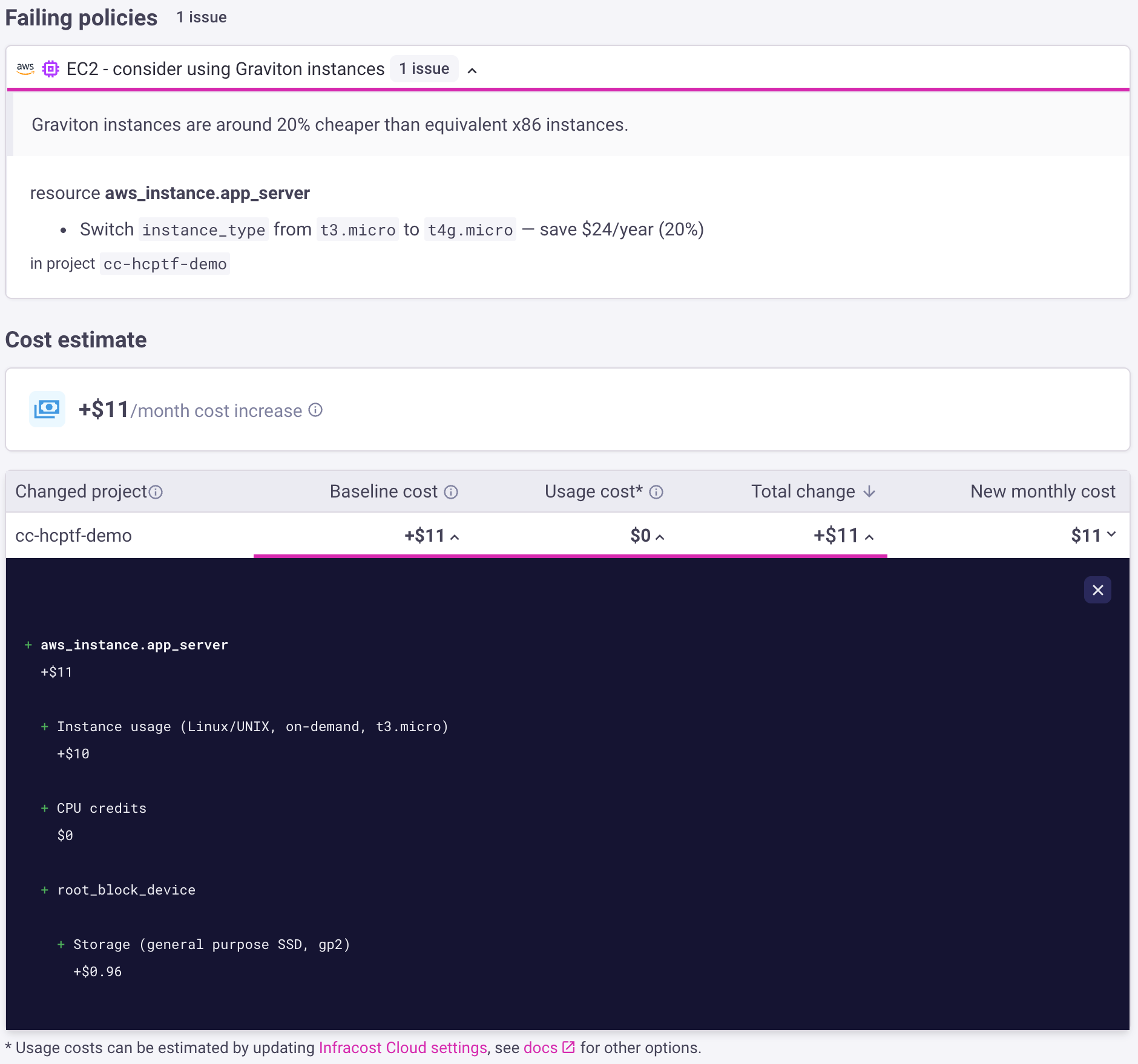
Task: Click info icon next to Changed project
Action: (x=156, y=492)
